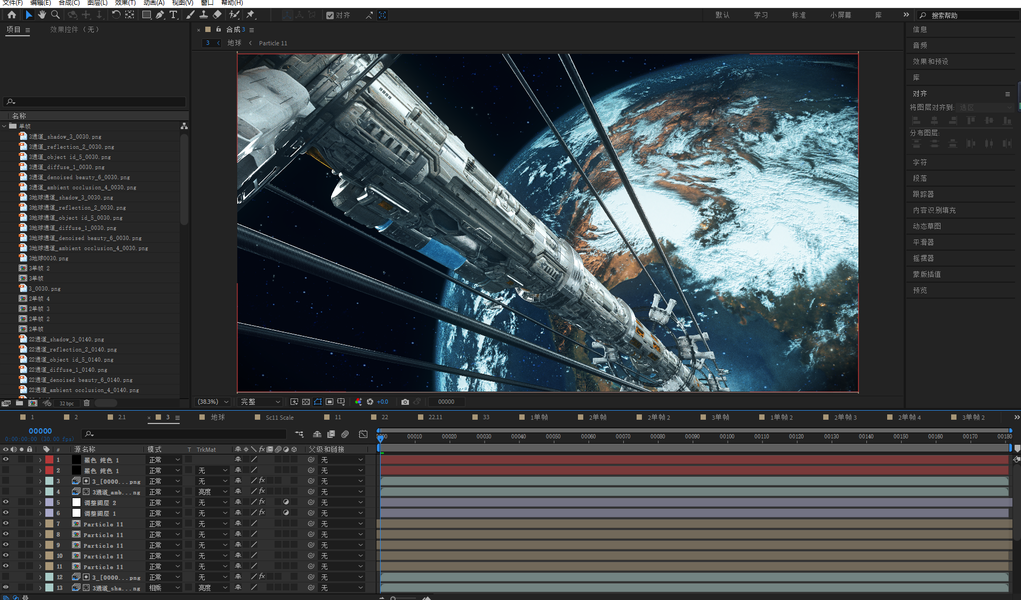Select the Rectangle shape tool
Screen dimensions: 1021x600
pyautogui.click(x=147, y=14)
